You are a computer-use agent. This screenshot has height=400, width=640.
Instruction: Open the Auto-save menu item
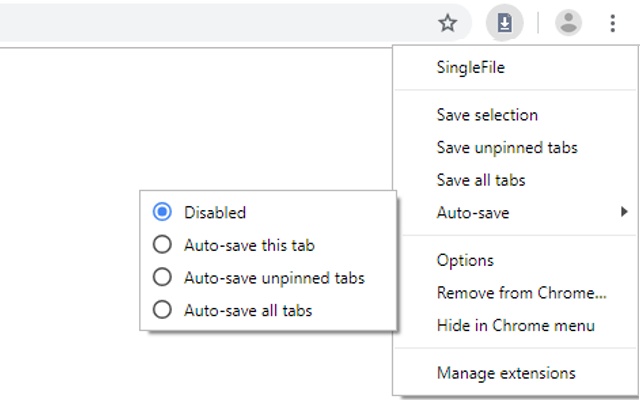coord(473,213)
